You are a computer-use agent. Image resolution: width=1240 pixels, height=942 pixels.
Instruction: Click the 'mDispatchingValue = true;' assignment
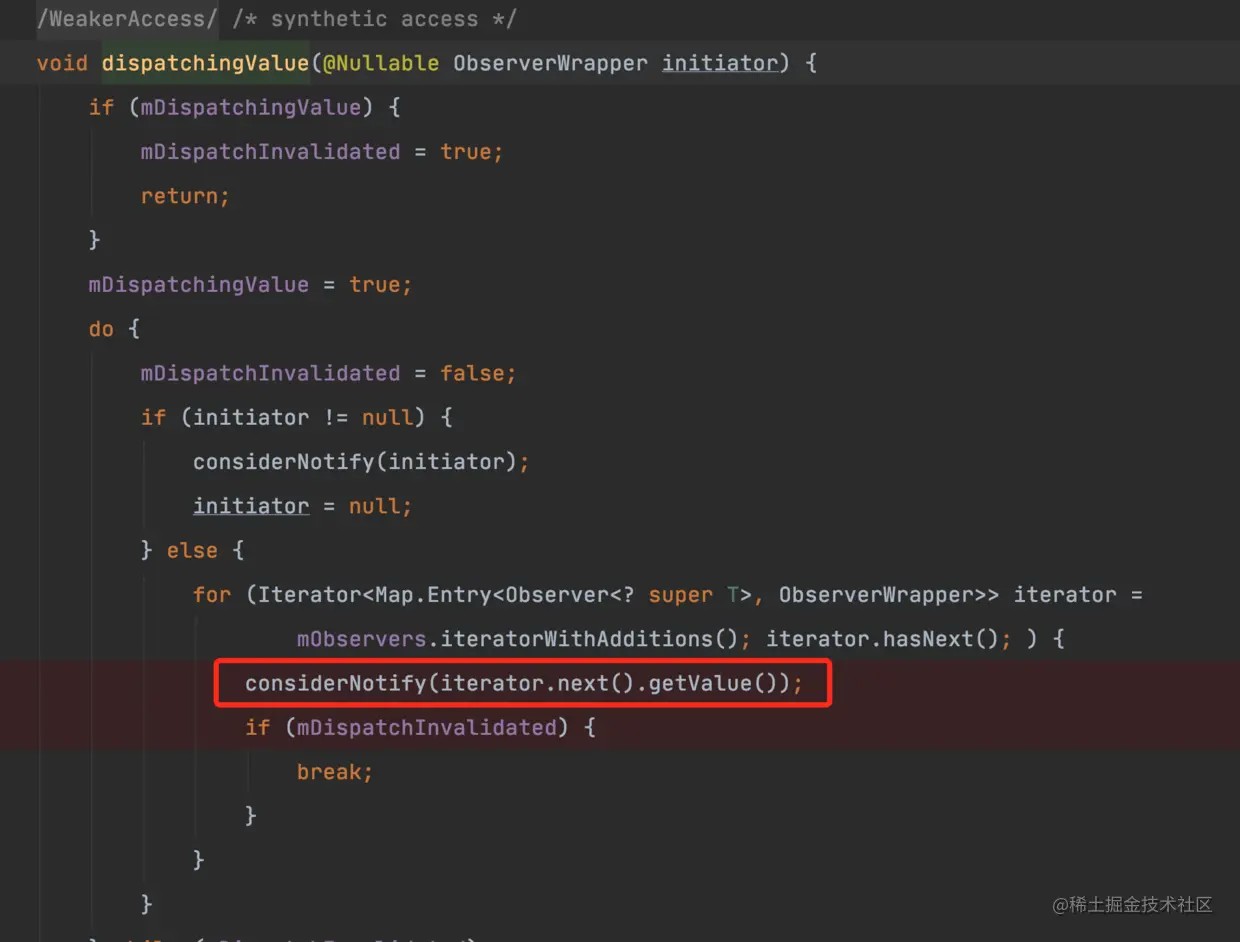point(250,284)
